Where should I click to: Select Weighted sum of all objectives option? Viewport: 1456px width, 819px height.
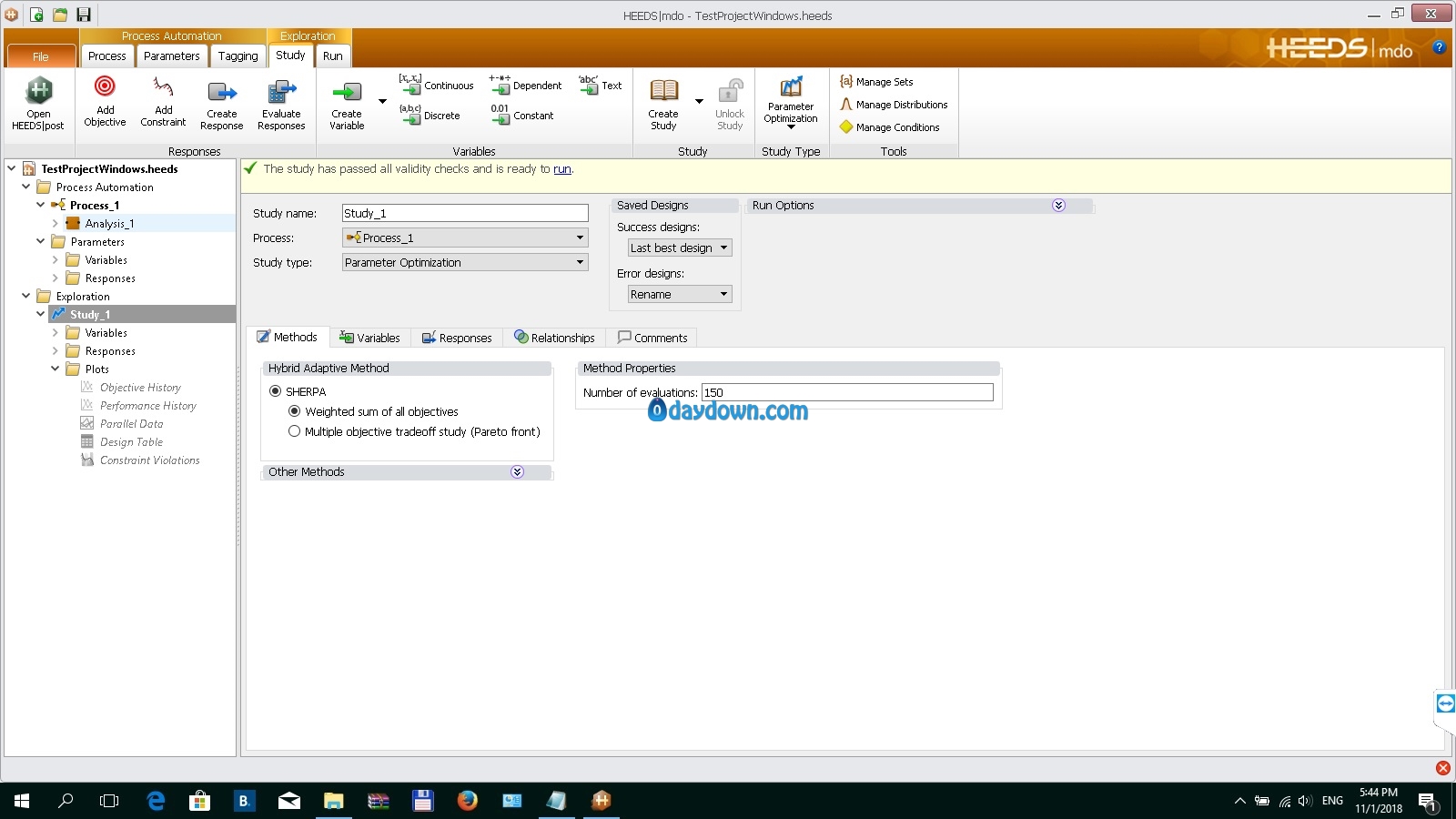pyautogui.click(x=294, y=411)
